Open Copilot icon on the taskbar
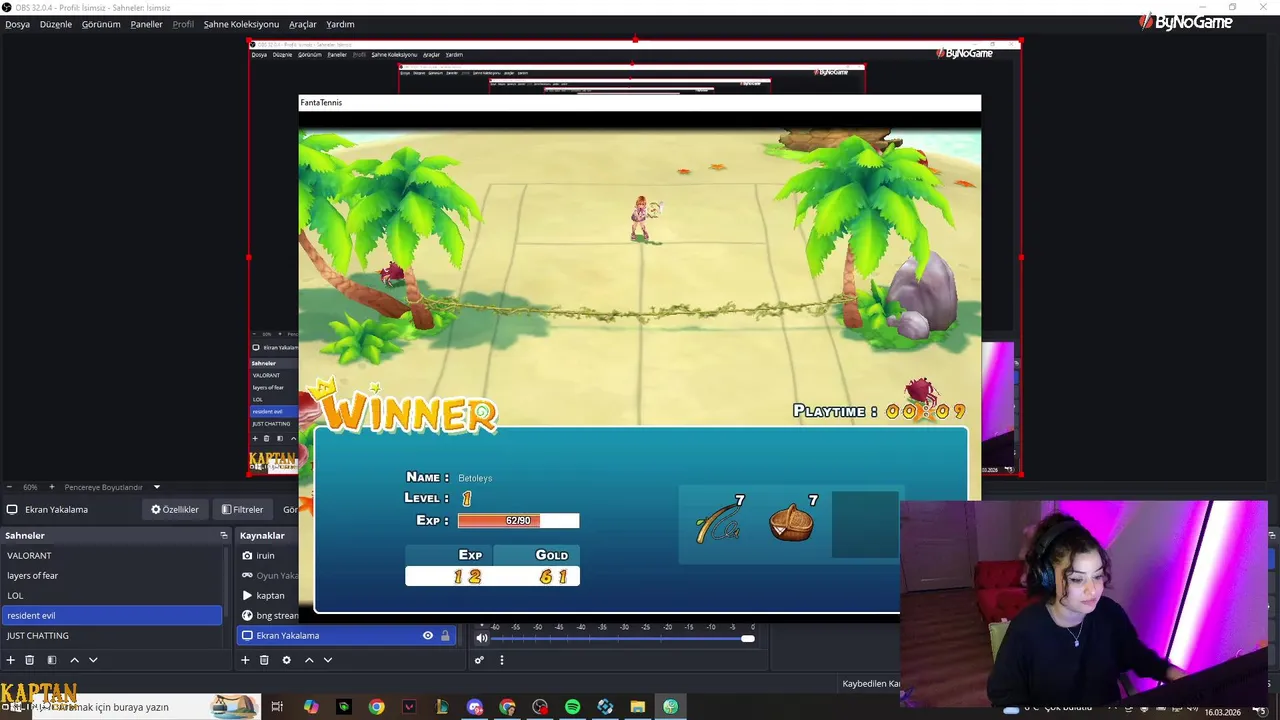The height and width of the screenshot is (720, 1280). pyautogui.click(x=311, y=707)
